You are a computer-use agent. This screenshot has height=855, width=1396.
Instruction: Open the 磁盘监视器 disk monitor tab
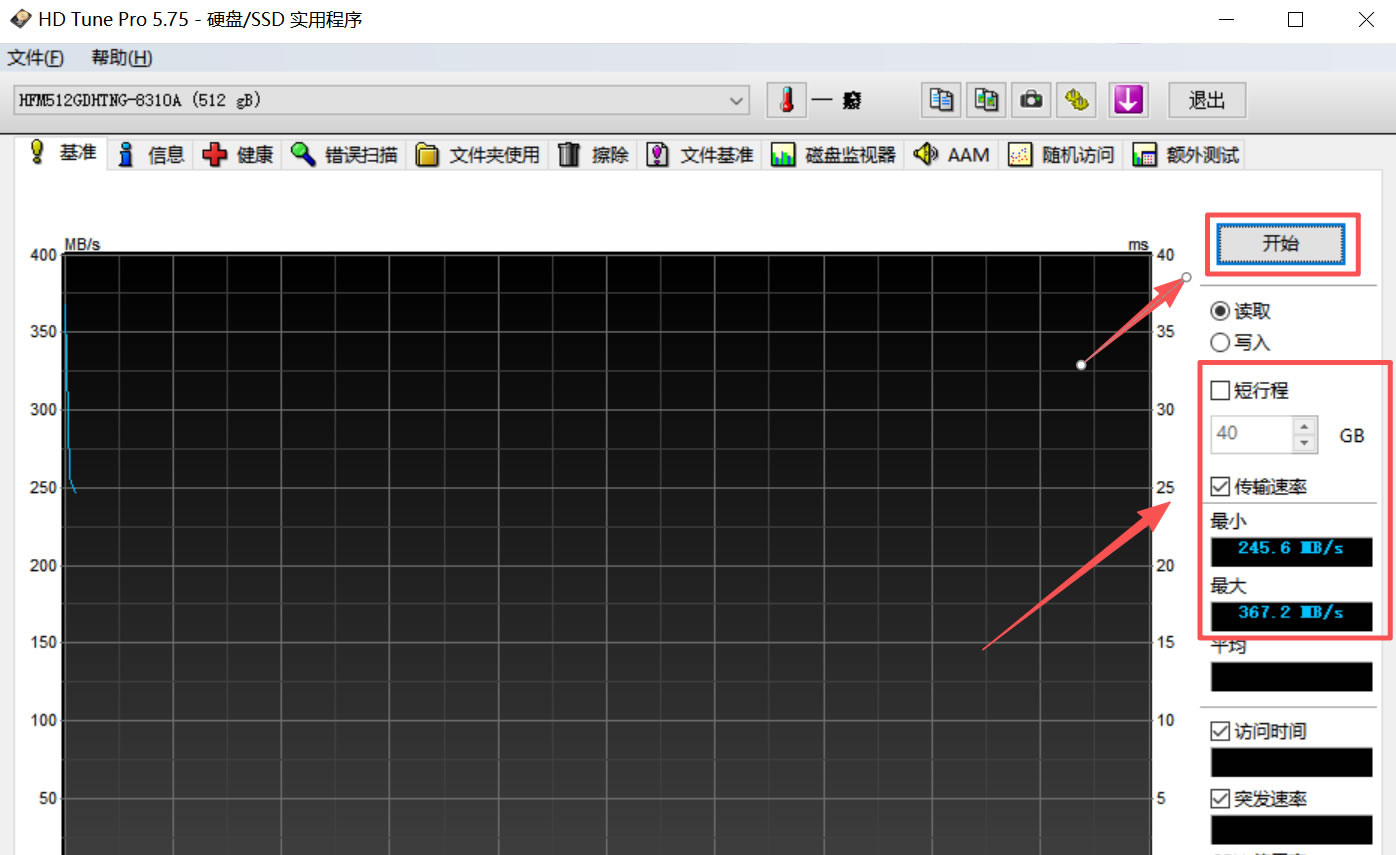[834, 155]
